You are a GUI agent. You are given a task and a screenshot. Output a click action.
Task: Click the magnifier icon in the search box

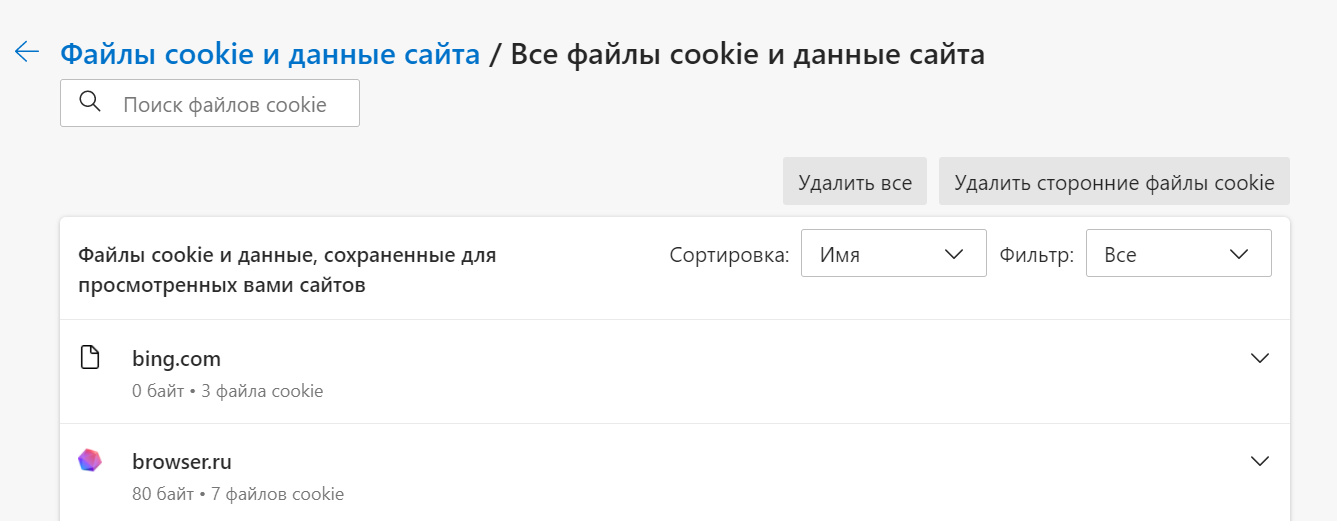coord(90,103)
